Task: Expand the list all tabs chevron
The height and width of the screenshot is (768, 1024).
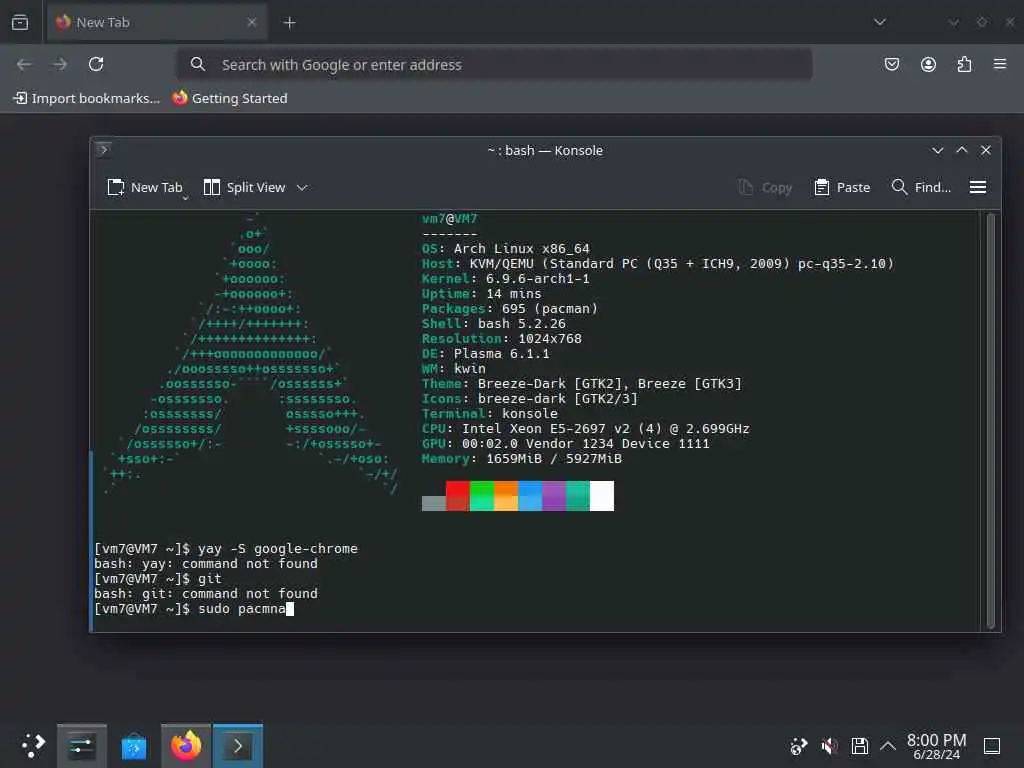Action: point(880,22)
